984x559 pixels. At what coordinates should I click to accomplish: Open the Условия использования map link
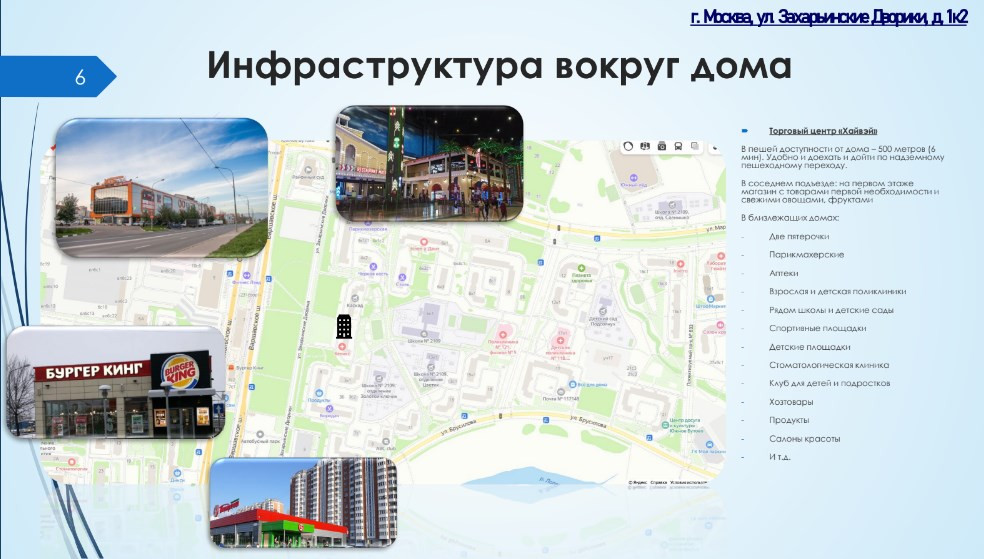[x=688, y=483]
